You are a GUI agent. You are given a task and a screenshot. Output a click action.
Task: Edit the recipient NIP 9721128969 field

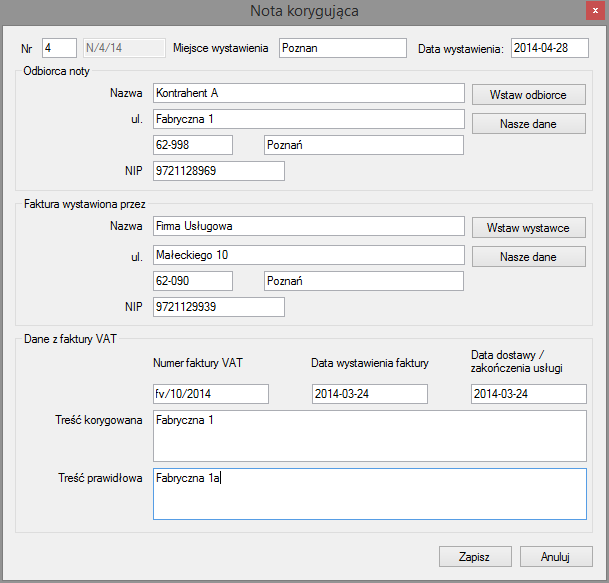click(218, 172)
